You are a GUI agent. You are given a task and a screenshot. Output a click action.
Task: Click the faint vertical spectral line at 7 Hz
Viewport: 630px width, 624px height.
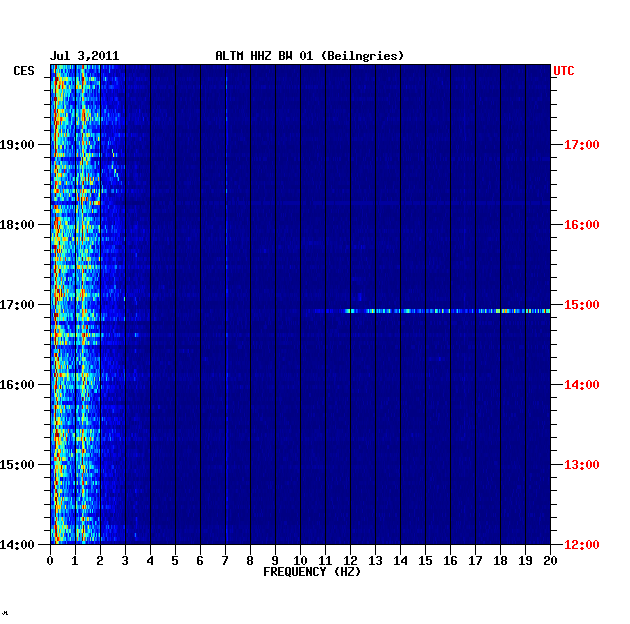227,304
